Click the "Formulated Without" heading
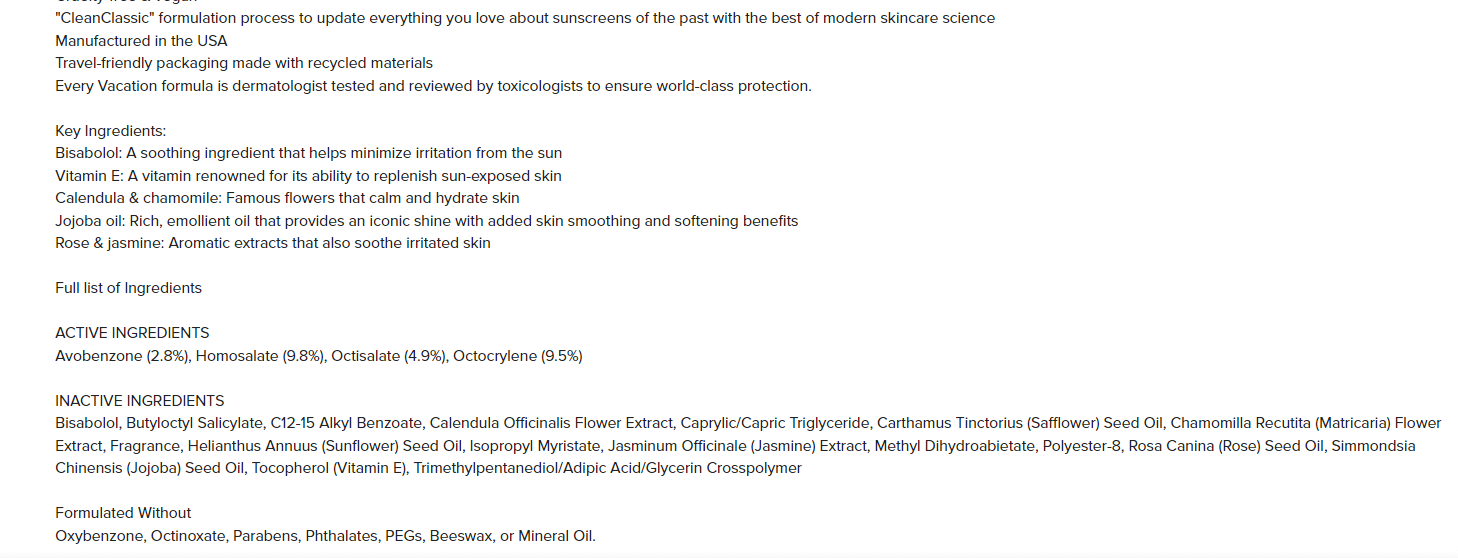Screen dimensions: 1458x558 [x=123, y=513]
